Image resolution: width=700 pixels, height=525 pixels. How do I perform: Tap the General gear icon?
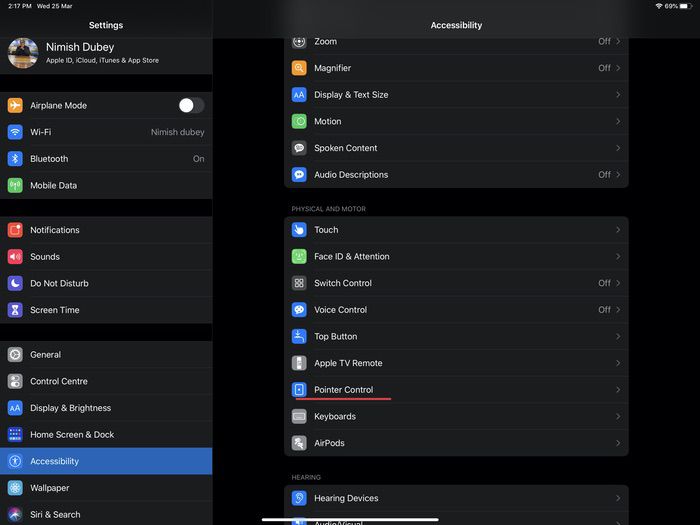click(15, 354)
